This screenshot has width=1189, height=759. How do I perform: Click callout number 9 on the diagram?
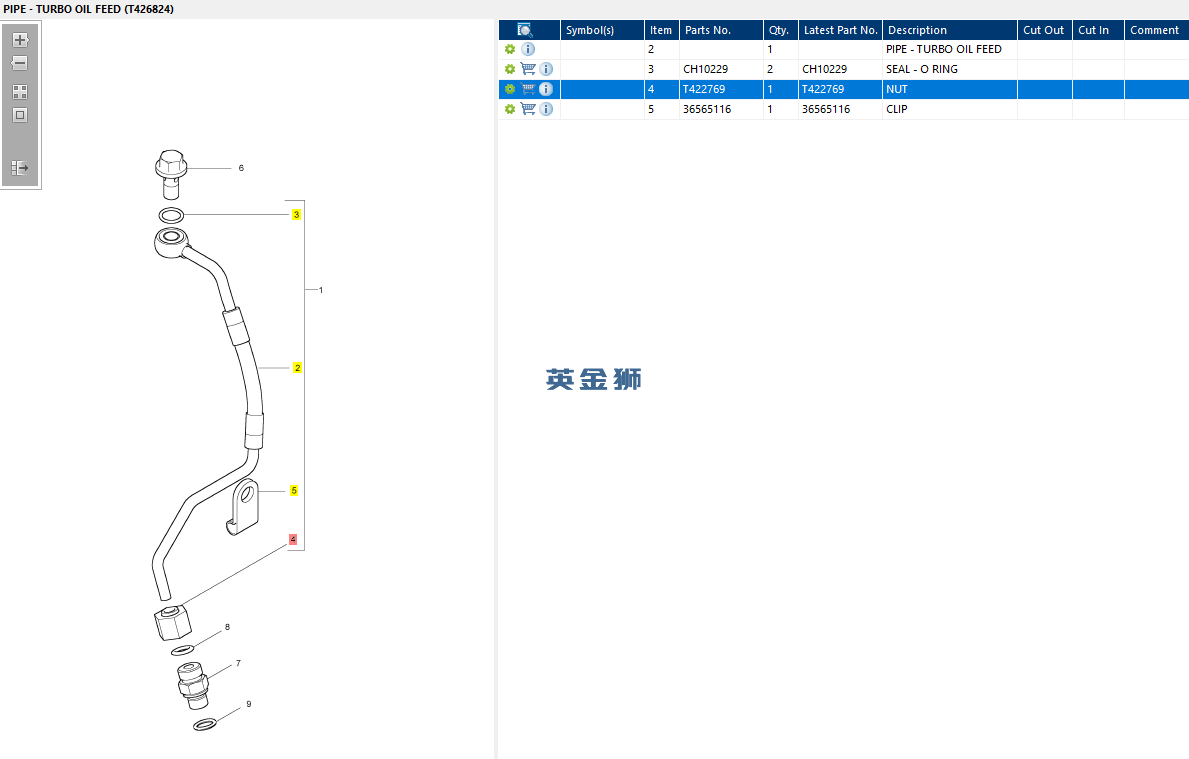pyautogui.click(x=249, y=704)
